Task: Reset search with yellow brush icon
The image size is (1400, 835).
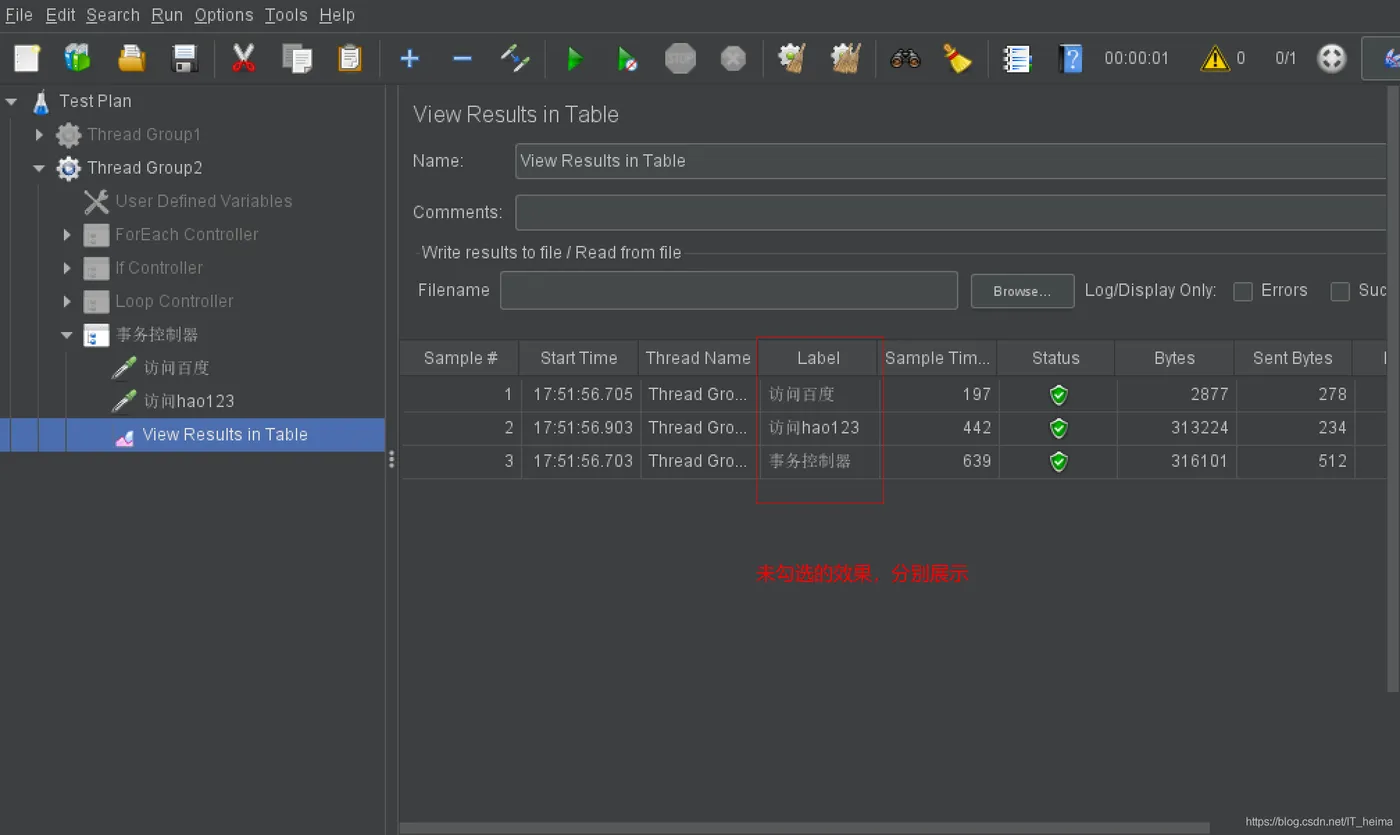Action: pos(958,58)
